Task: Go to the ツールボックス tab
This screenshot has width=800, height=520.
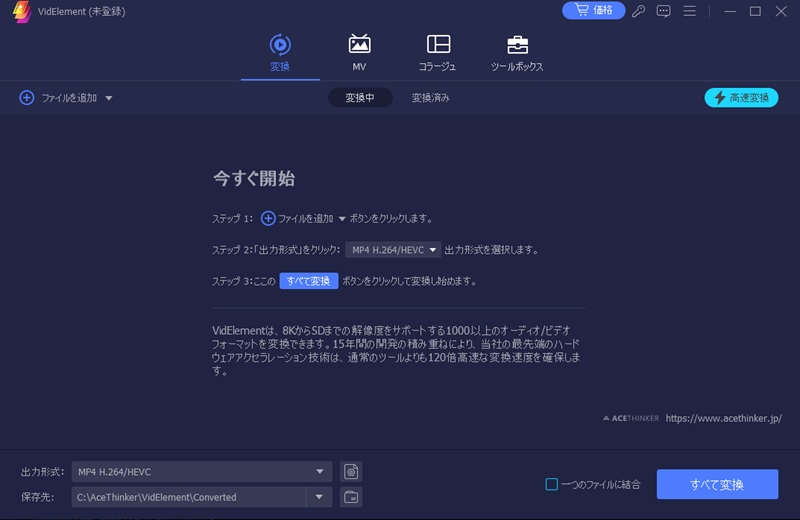Action: pyautogui.click(x=517, y=53)
